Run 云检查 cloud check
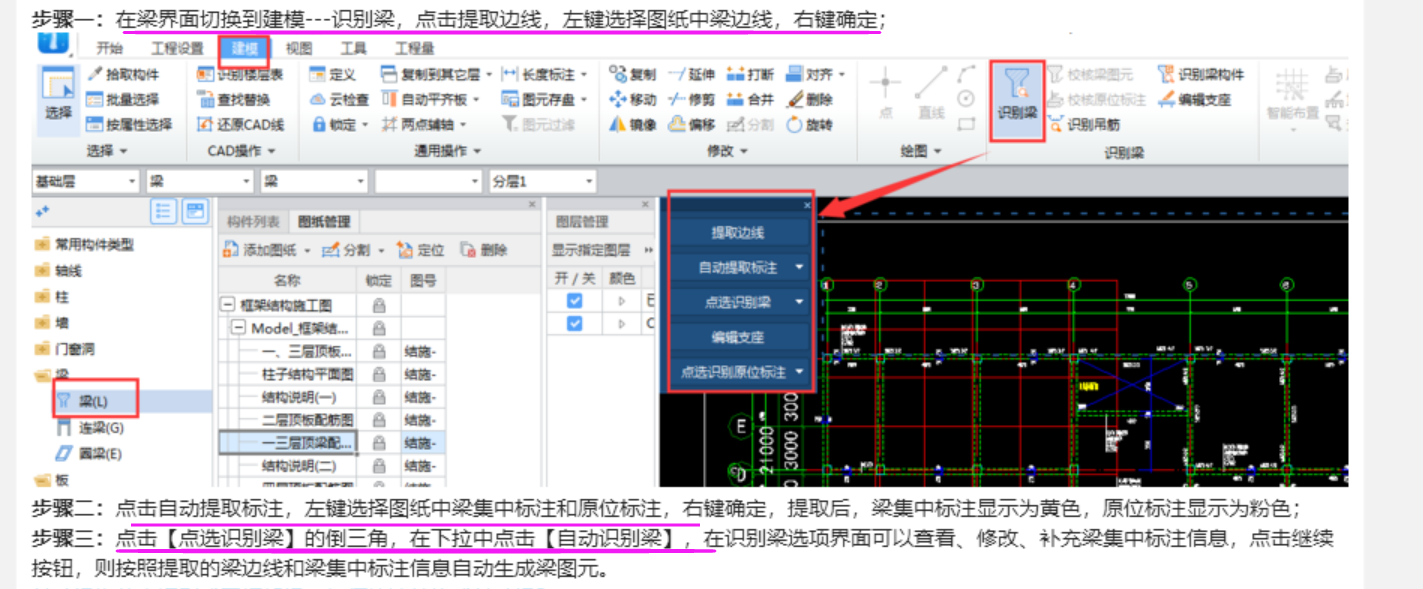1423x589 pixels. coord(339,99)
